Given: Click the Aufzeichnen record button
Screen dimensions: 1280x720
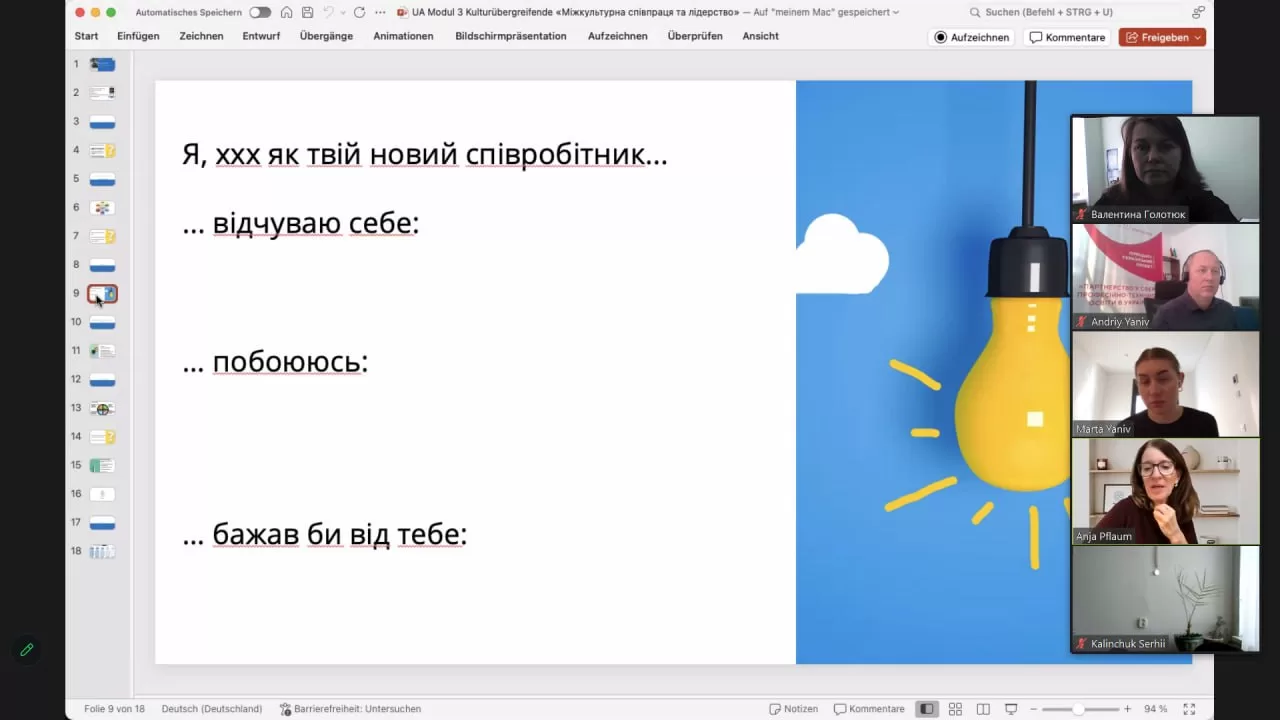Looking at the screenshot, I should [x=970, y=37].
